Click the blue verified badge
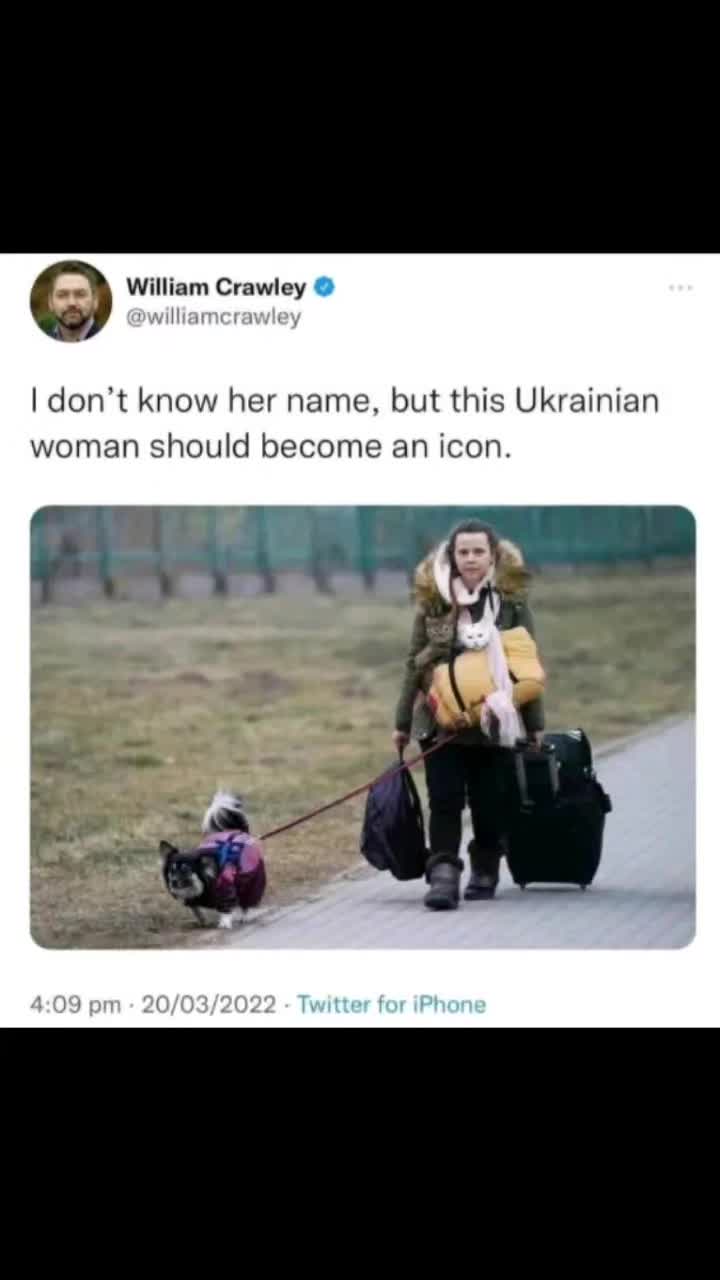 pos(324,288)
